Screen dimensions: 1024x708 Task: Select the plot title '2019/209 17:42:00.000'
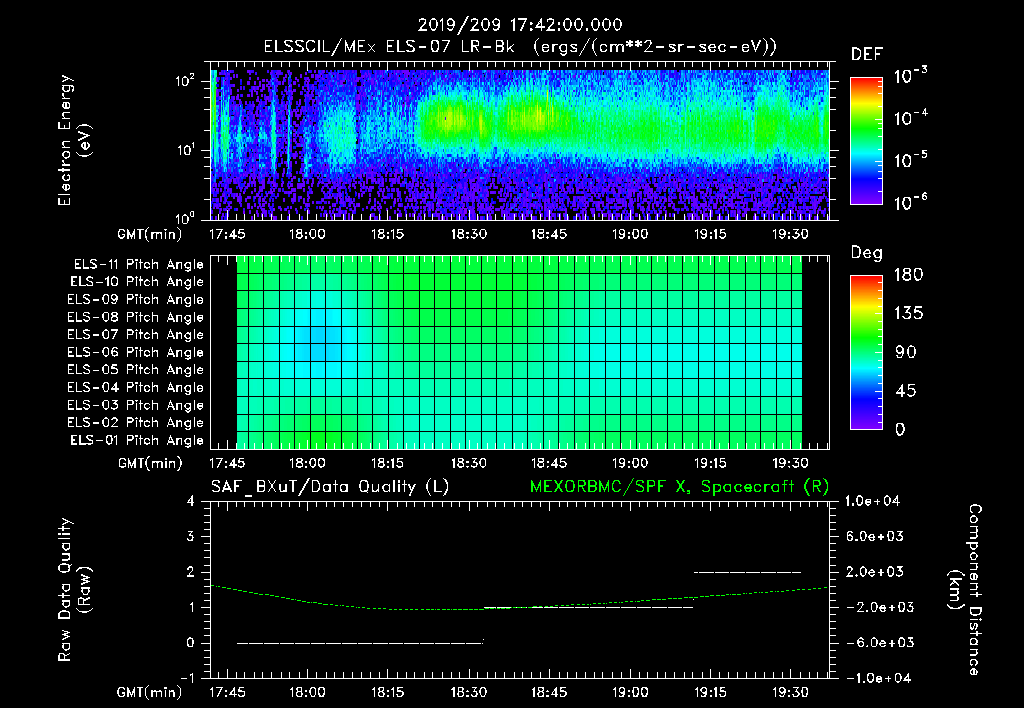pos(520,25)
